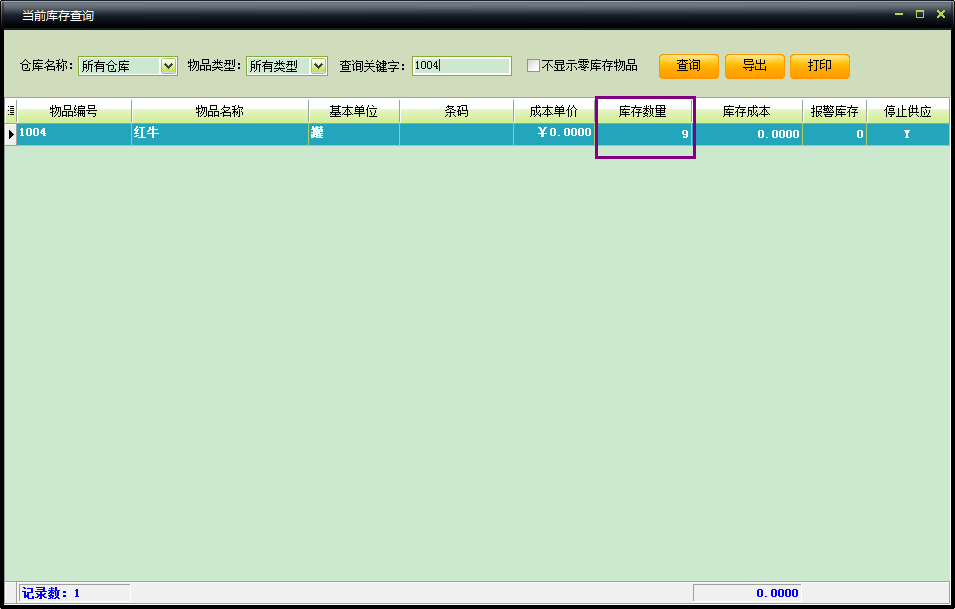
Task: Click the 记录数: 1 status text
Action: tap(51, 593)
